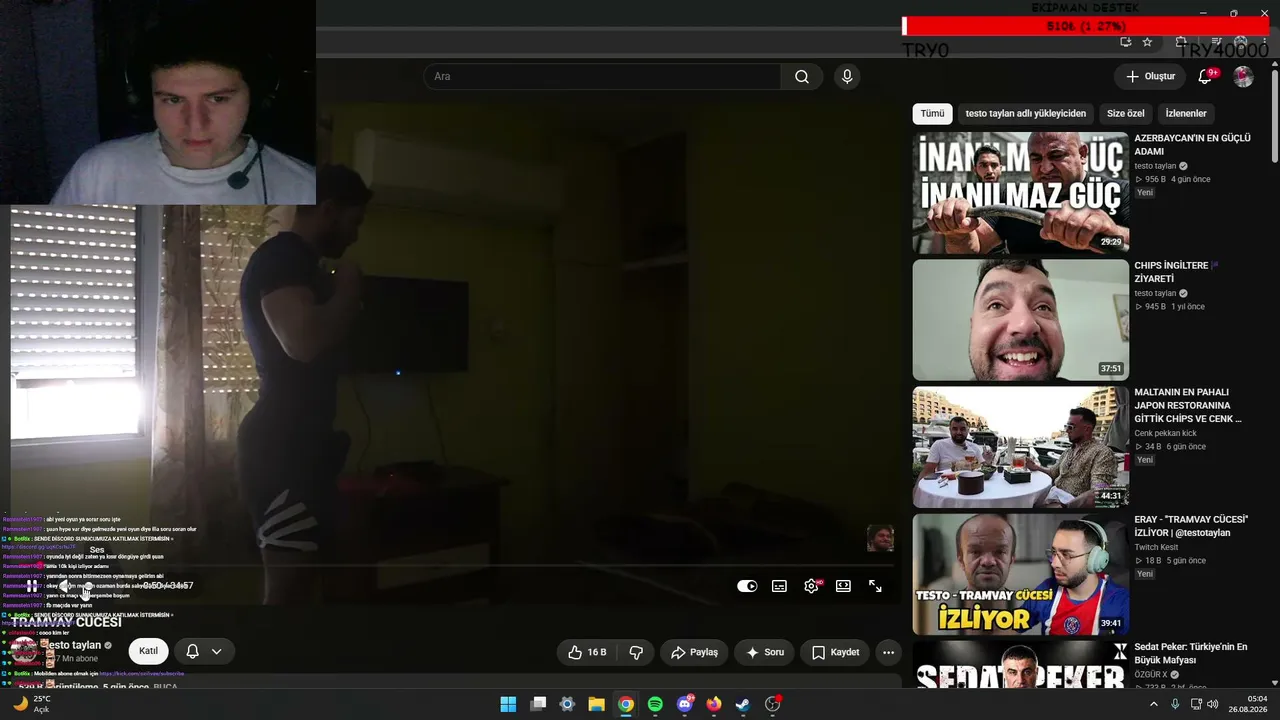Click the channel watermark in the video corner
The image size is (1280, 720).
880,538
